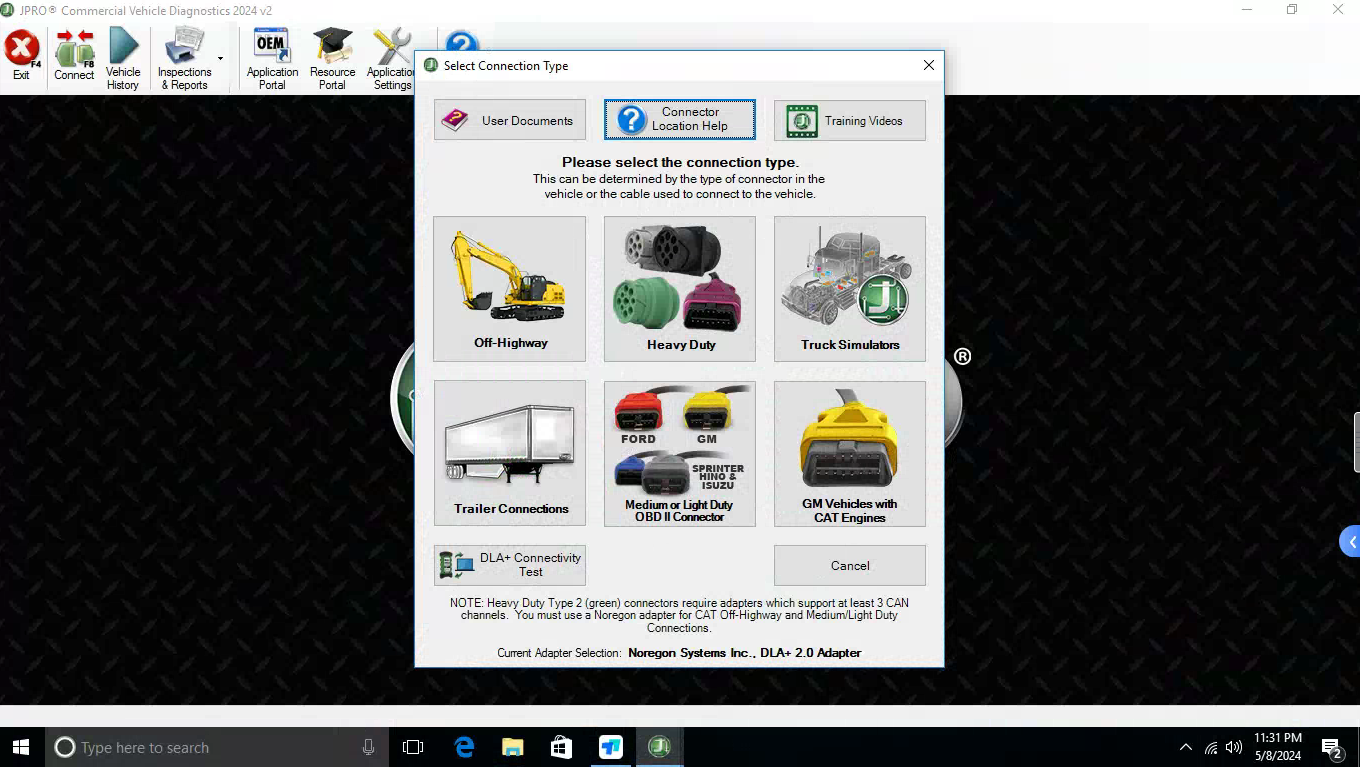This screenshot has height=767, width=1360.
Task: Show hidden system tray icons
Action: 1186,747
